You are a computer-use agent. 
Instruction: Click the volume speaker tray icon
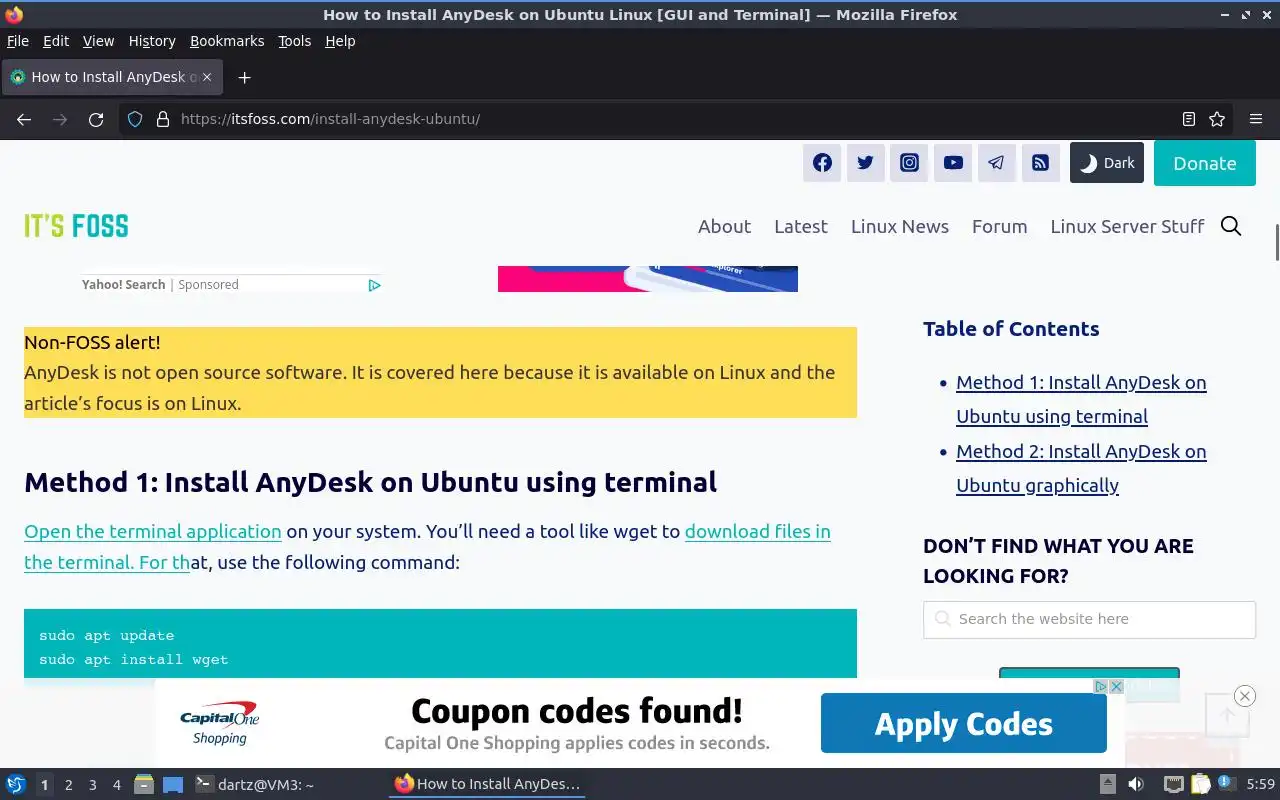tap(1136, 785)
